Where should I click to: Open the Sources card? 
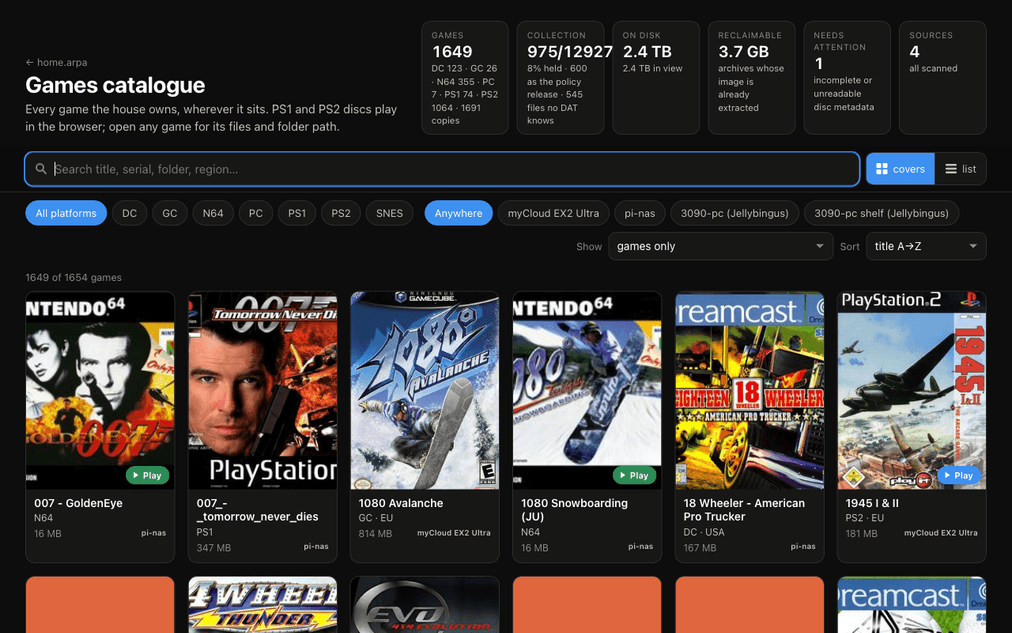pyautogui.click(x=942, y=77)
